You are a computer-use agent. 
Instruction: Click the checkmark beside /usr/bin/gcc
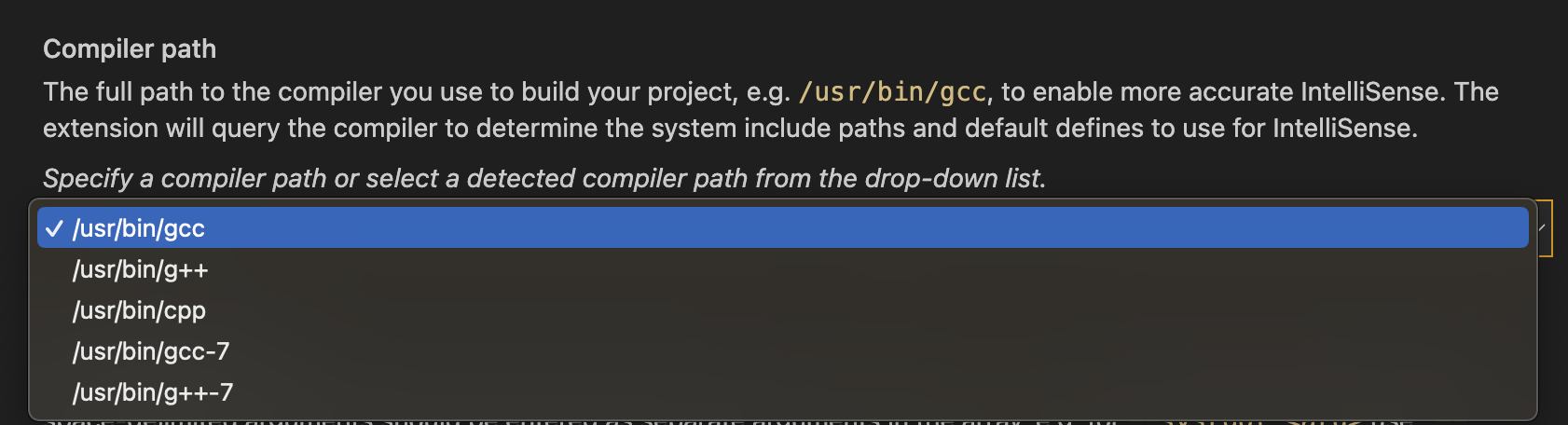tap(54, 228)
